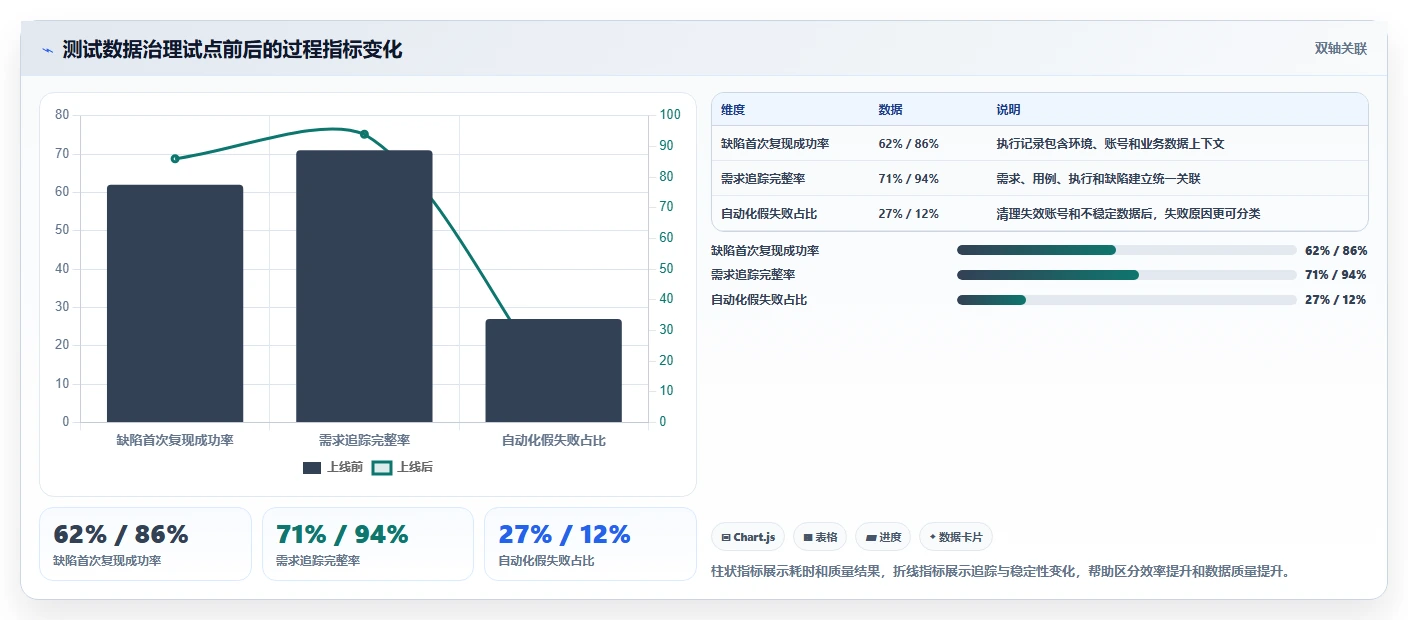Click the 说明 column header
This screenshot has height=620, width=1408.
pyautogui.click(x=1008, y=110)
